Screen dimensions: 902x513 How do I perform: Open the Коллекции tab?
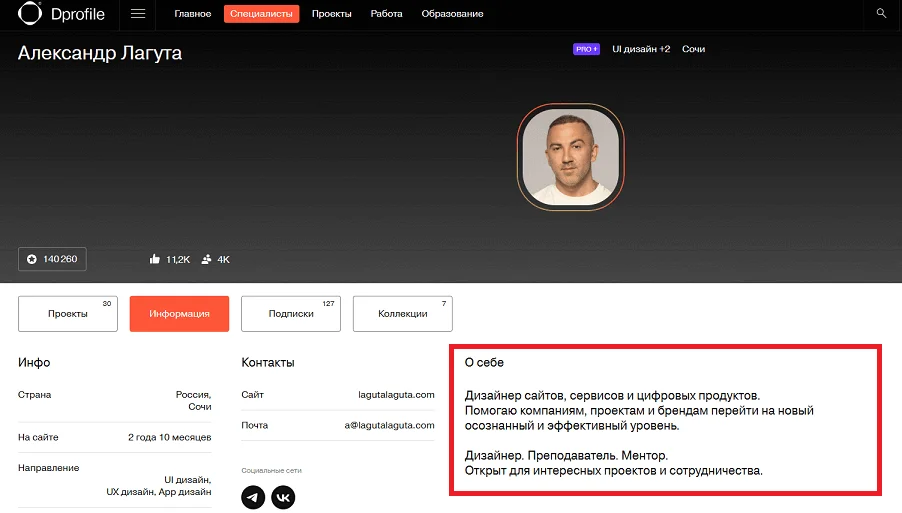coord(402,314)
